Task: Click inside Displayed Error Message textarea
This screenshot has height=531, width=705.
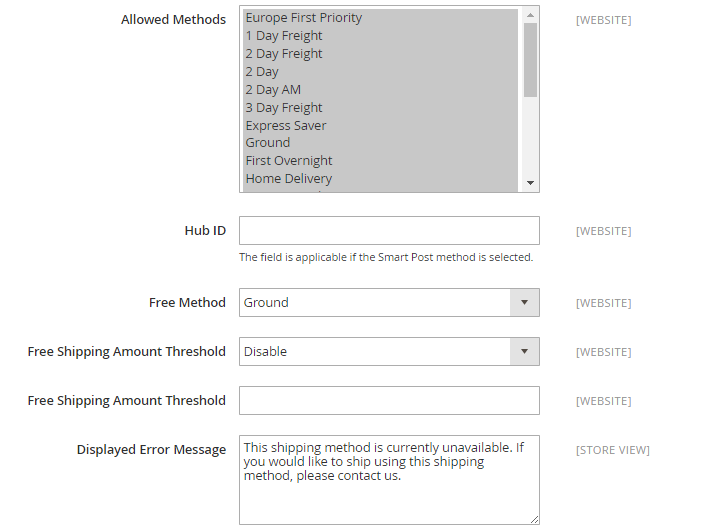Action: 389,480
